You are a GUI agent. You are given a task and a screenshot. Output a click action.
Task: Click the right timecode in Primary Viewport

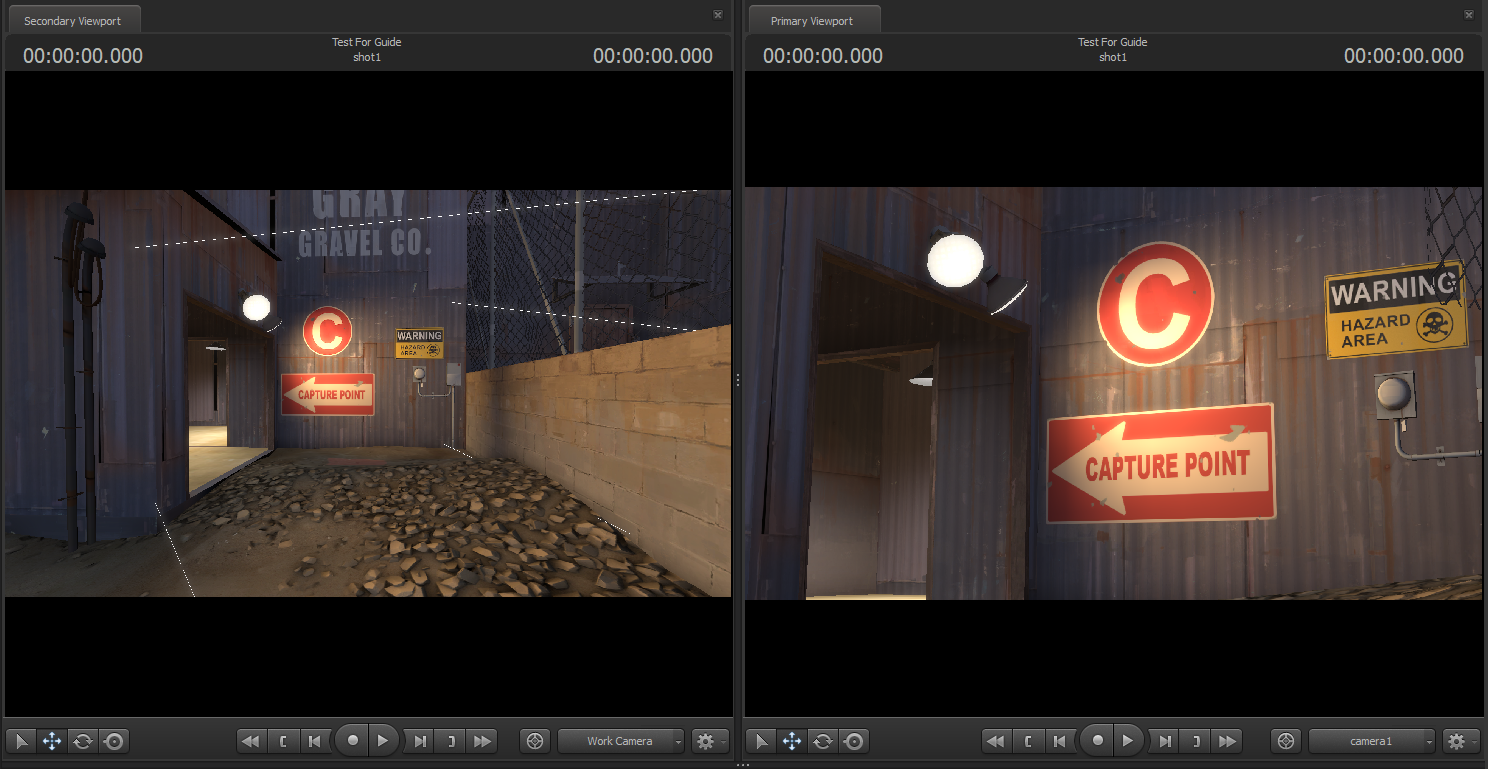pos(1404,56)
